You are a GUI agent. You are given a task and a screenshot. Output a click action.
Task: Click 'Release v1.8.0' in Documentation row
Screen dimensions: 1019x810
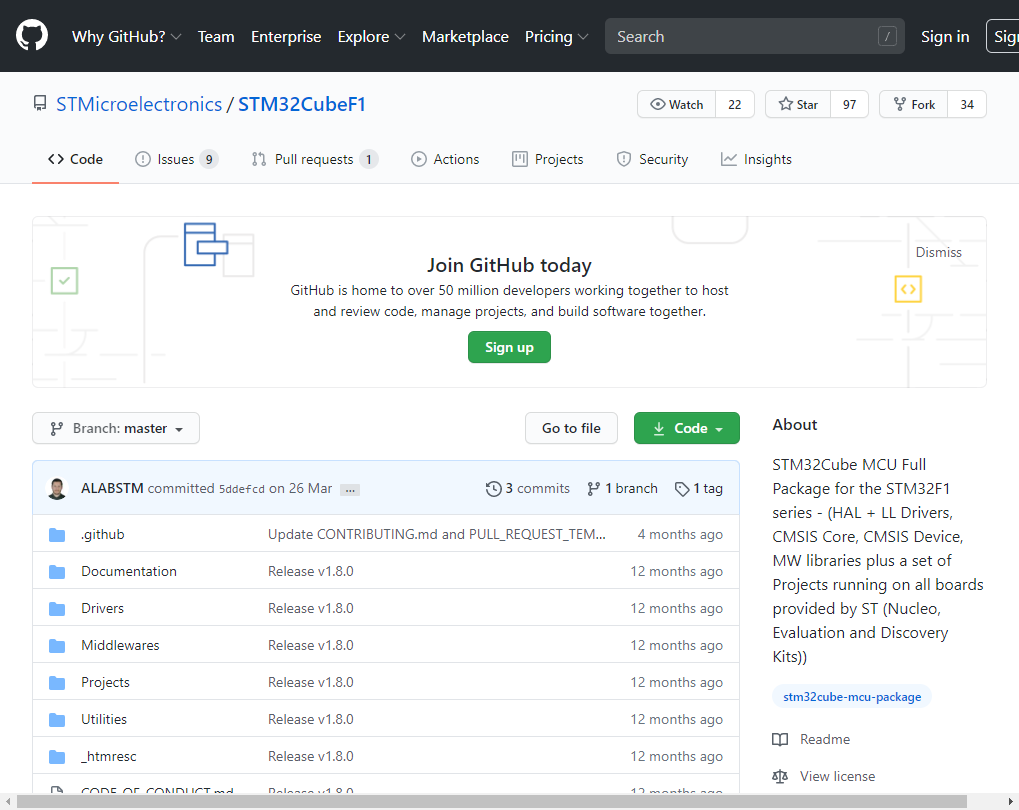[311, 571]
